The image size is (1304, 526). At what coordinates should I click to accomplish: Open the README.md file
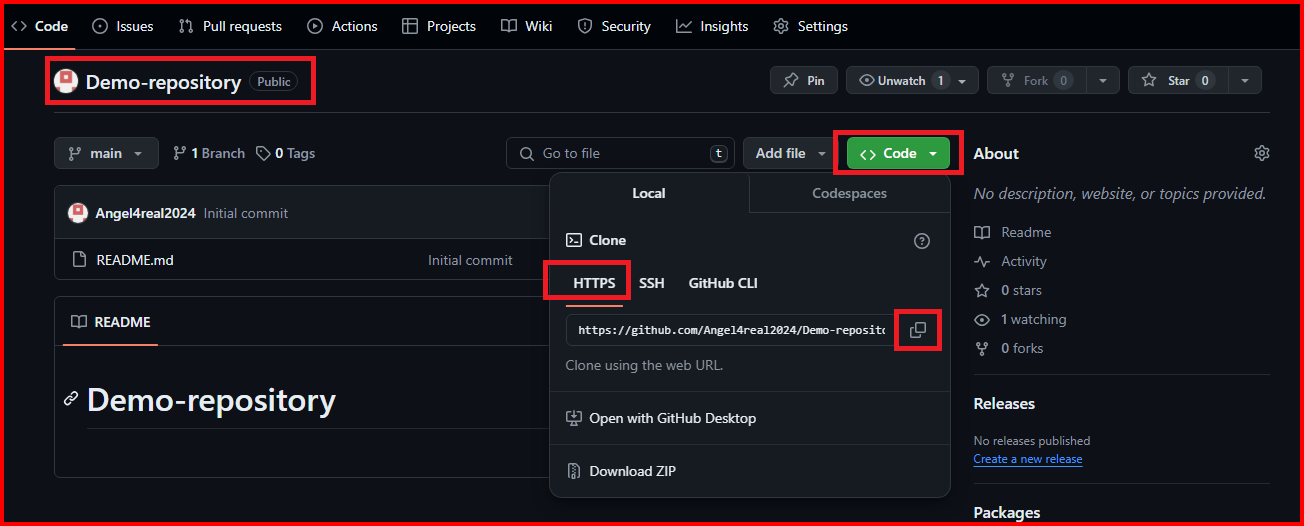(135, 260)
